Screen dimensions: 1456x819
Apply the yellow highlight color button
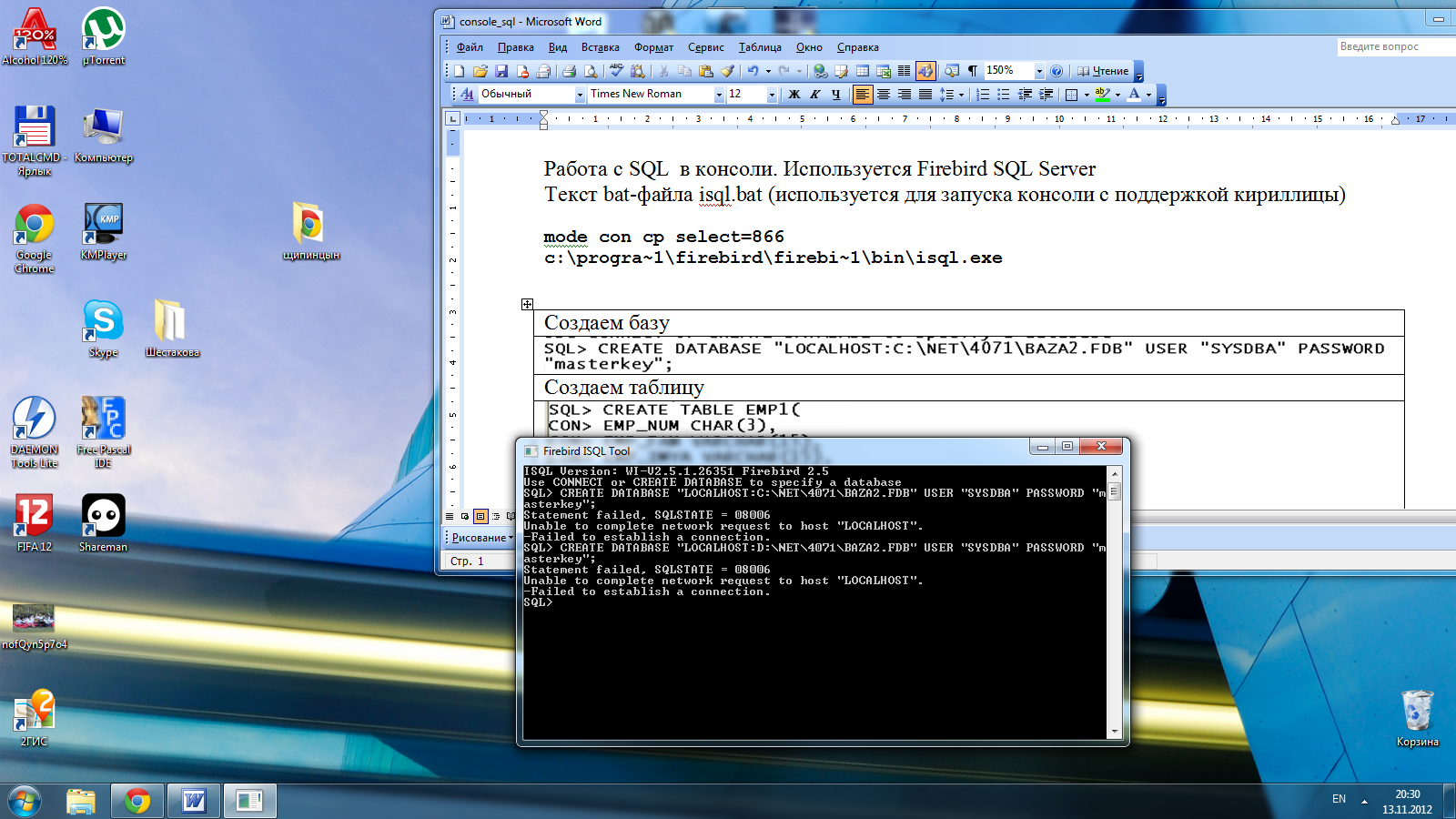[x=1103, y=94]
